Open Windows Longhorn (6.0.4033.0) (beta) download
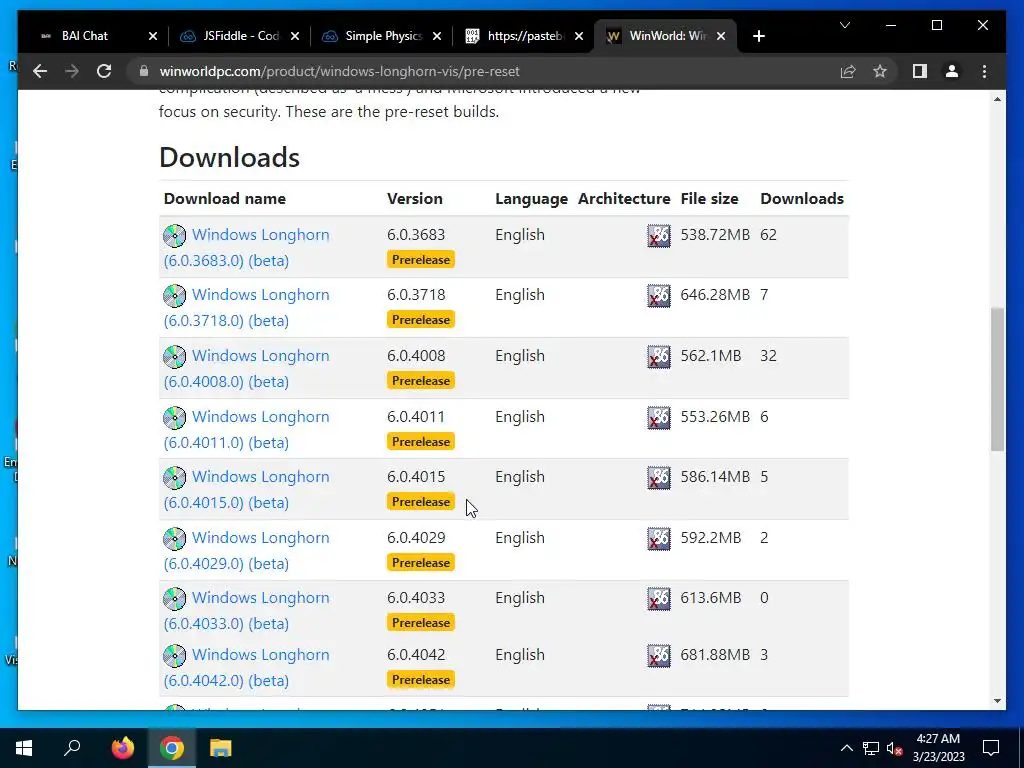 click(x=246, y=611)
